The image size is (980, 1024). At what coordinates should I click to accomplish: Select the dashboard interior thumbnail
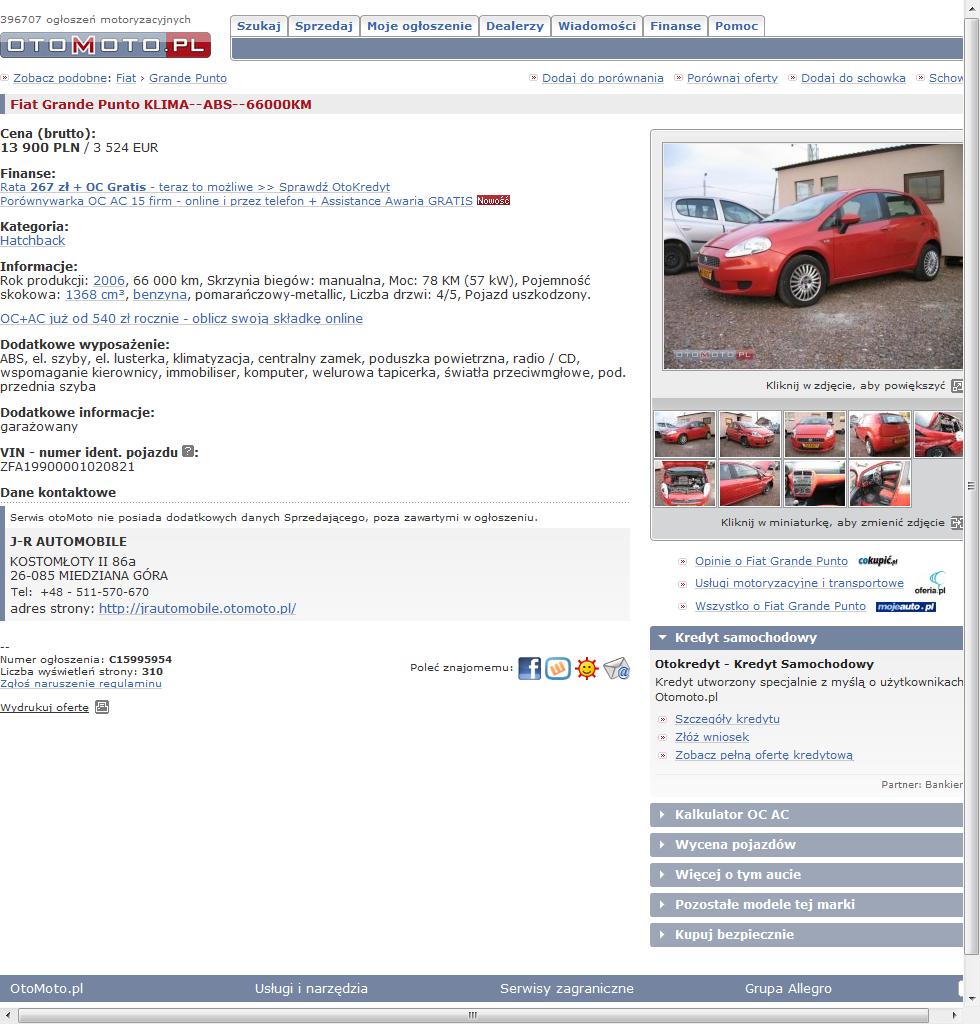(815, 483)
